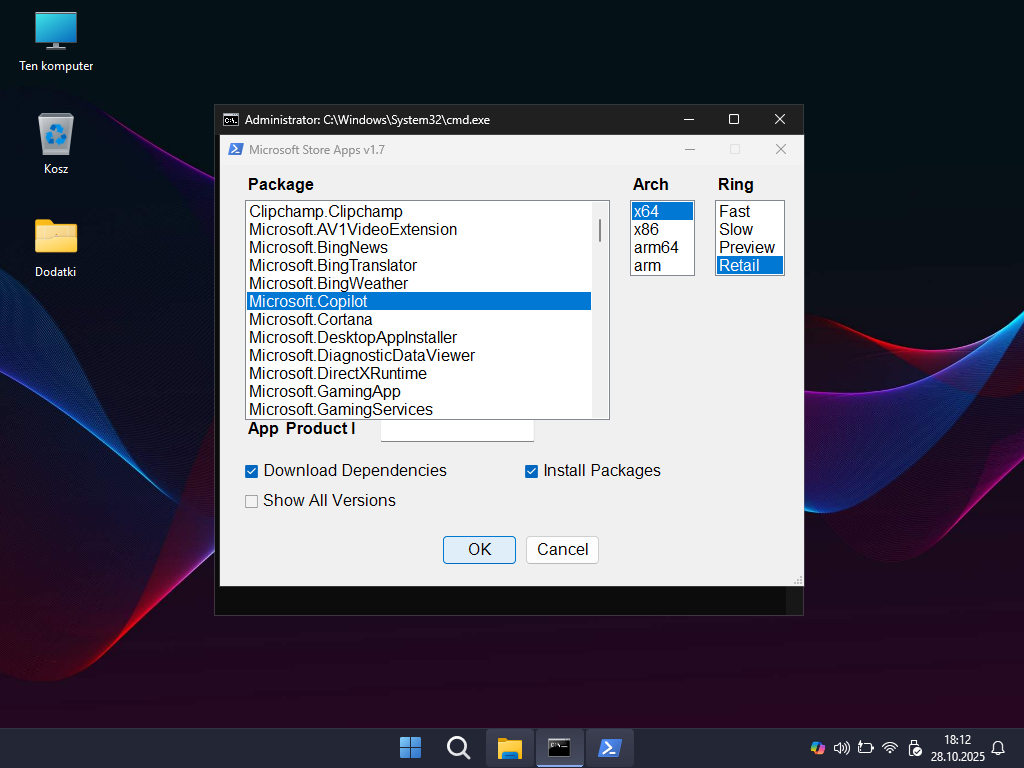Enable the Show All Versions checkbox
The width and height of the screenshot is (1024, 768).
252,501
